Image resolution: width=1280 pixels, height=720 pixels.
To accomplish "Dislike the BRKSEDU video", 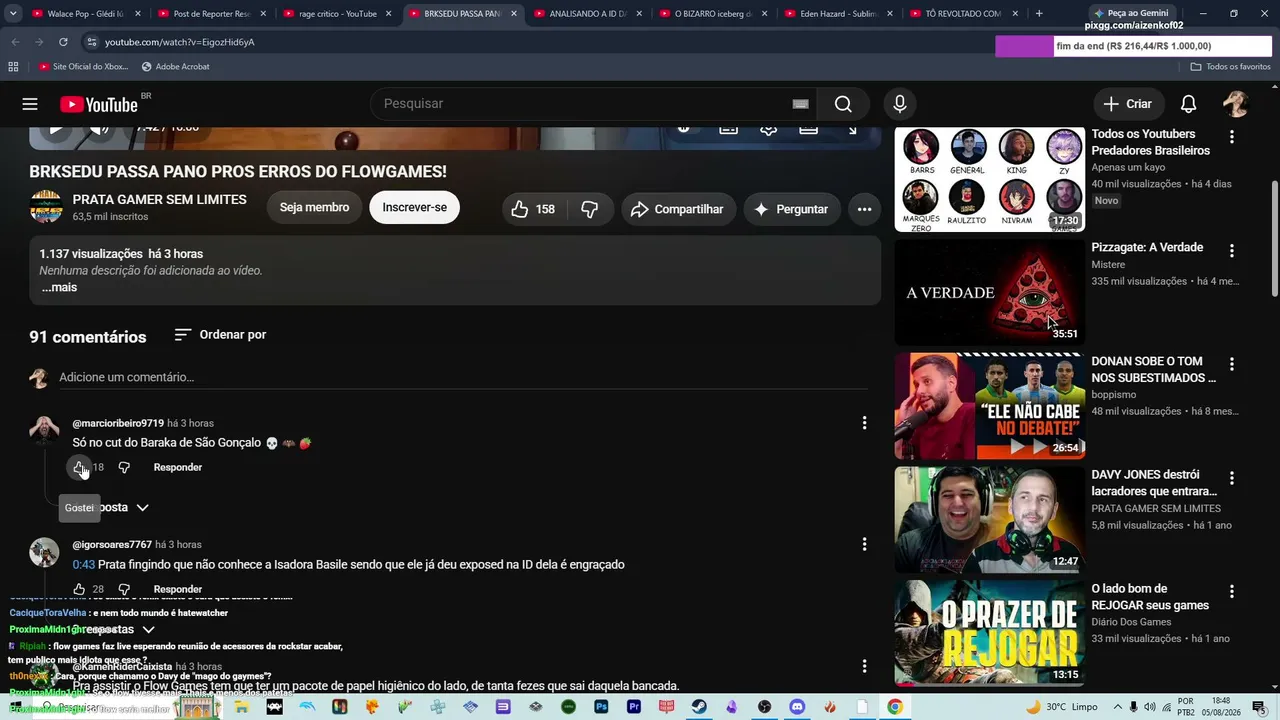I will click(590, 209).
